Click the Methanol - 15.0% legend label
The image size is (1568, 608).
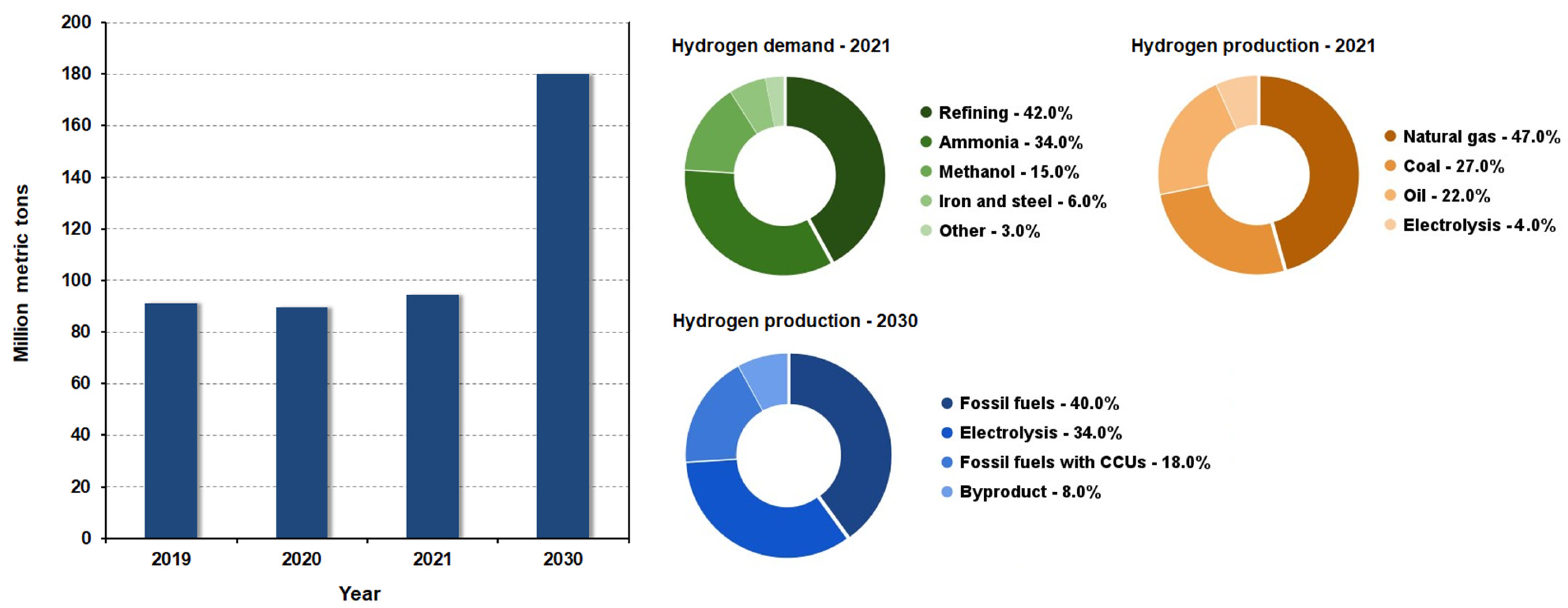[1009, 172]
